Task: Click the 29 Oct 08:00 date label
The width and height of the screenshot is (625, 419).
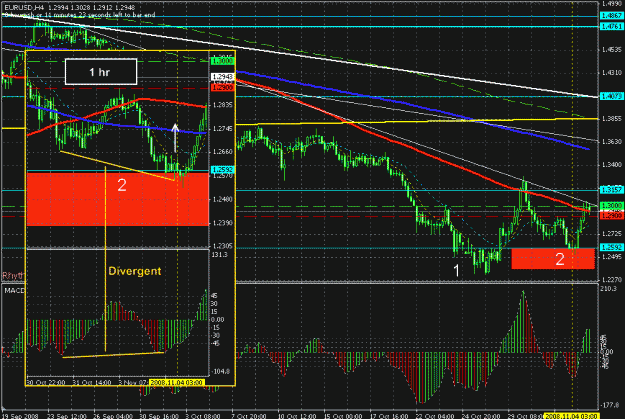Action: [x=525, y=416]
